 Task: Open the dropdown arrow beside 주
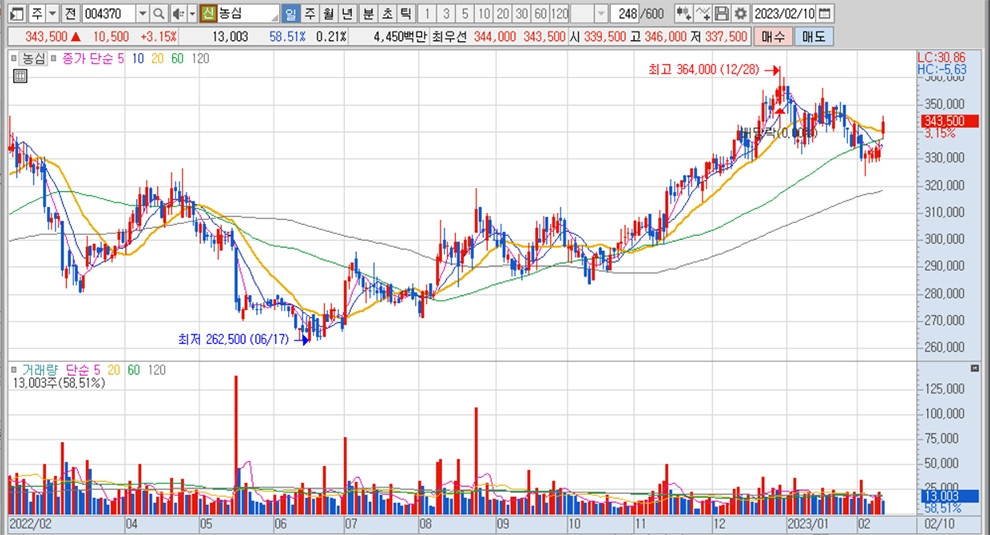tap(53, 14)
